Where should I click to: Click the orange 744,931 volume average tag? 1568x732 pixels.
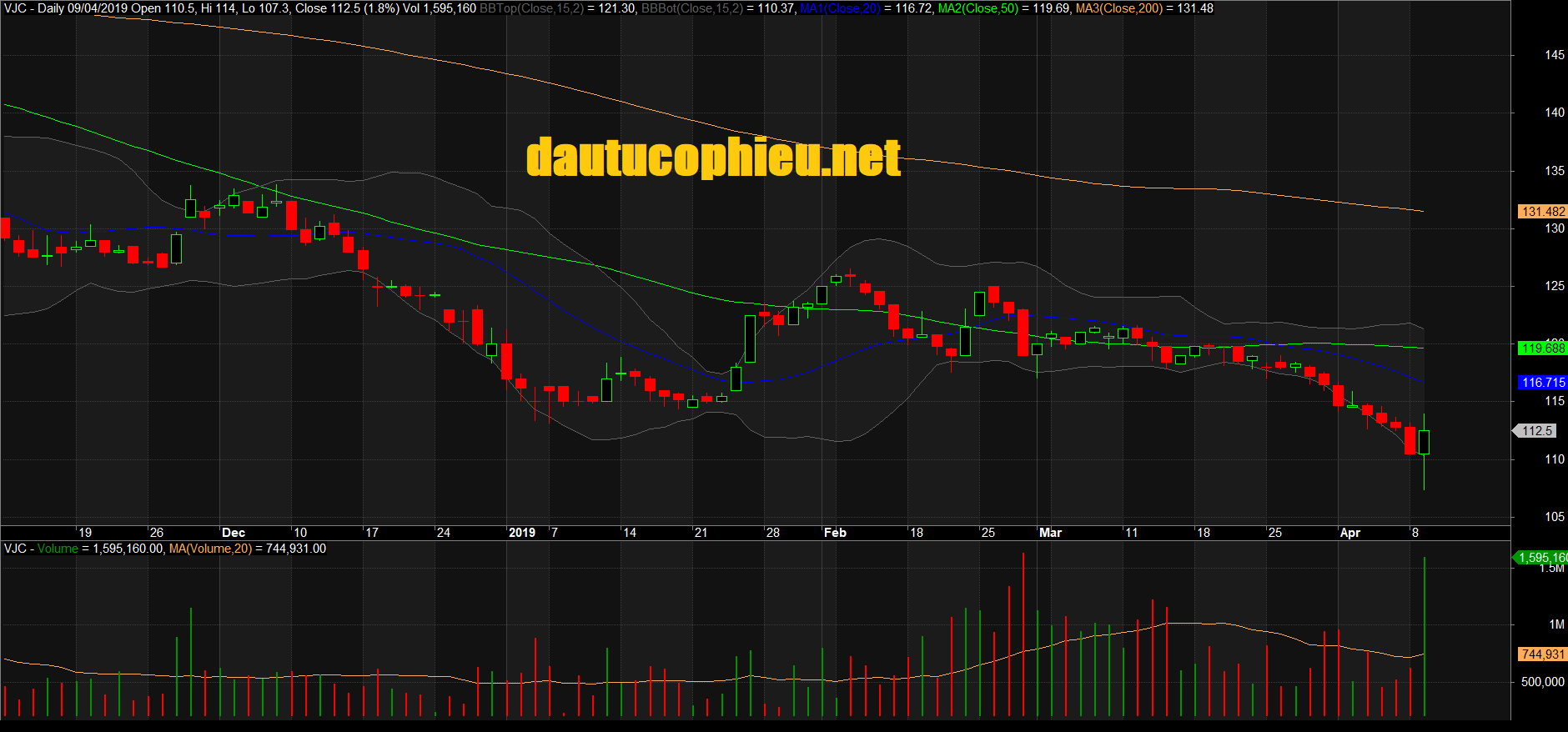1542,654
